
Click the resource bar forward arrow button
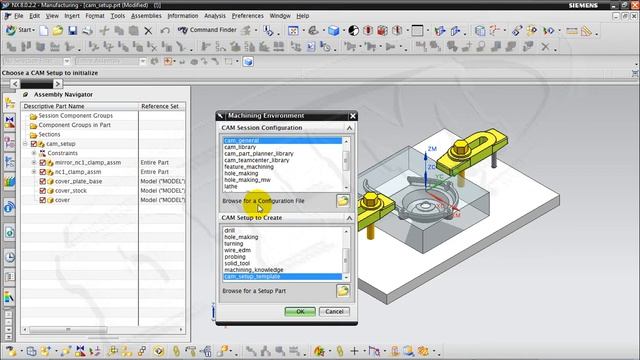[58, 84]
